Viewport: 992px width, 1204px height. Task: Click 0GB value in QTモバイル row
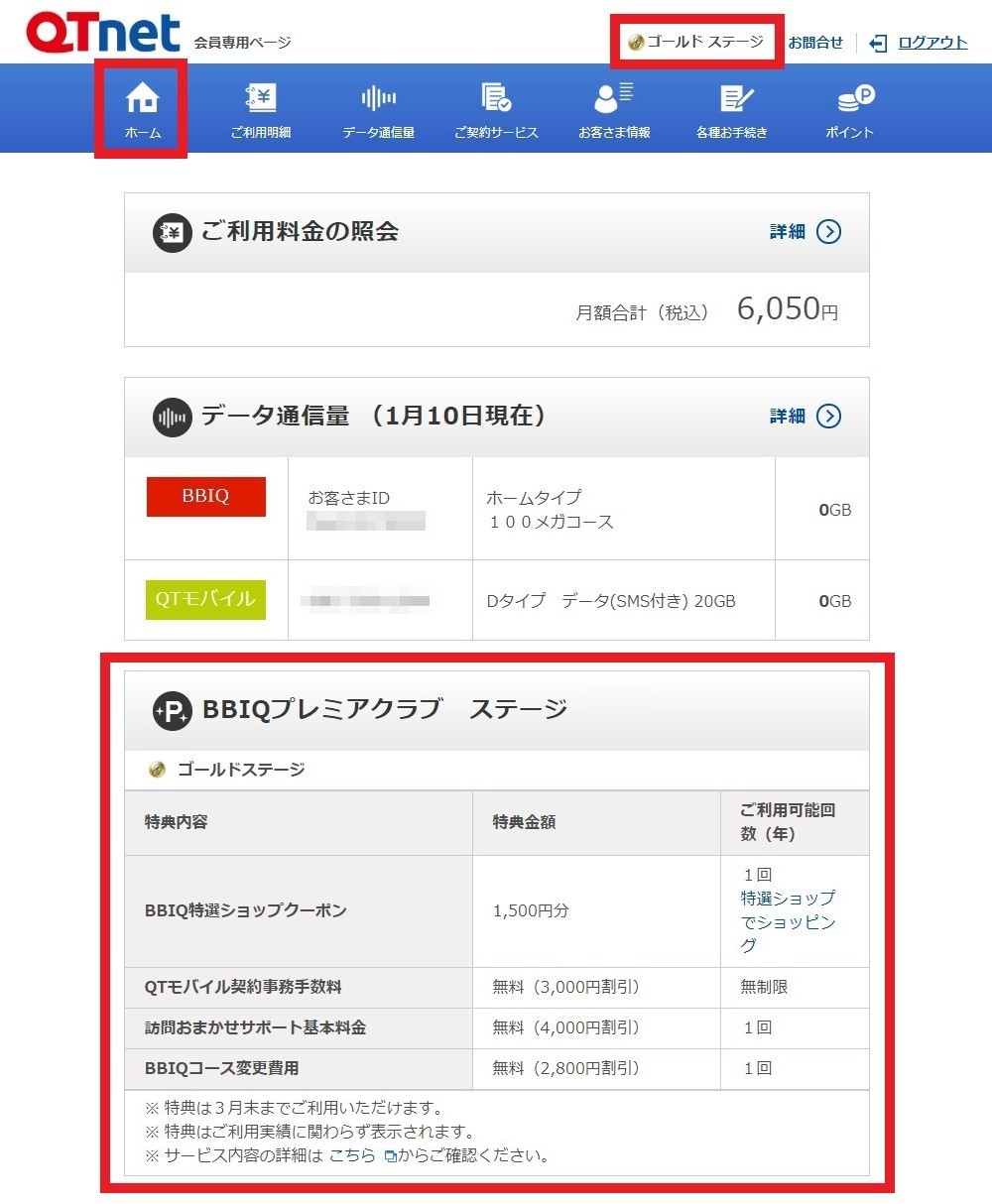click(835, 601)
